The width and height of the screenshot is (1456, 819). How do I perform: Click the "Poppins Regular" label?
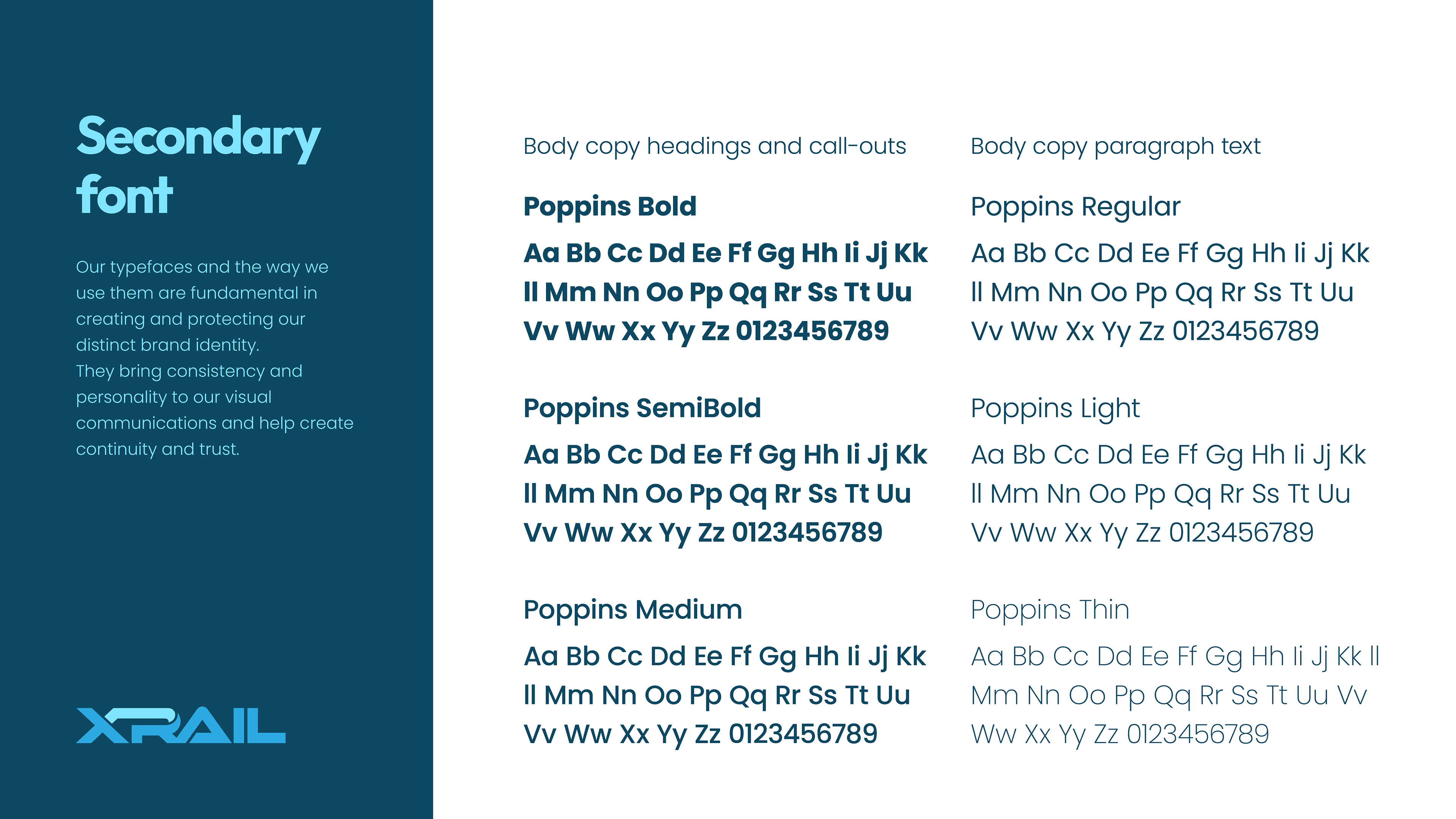[1075, 207]
